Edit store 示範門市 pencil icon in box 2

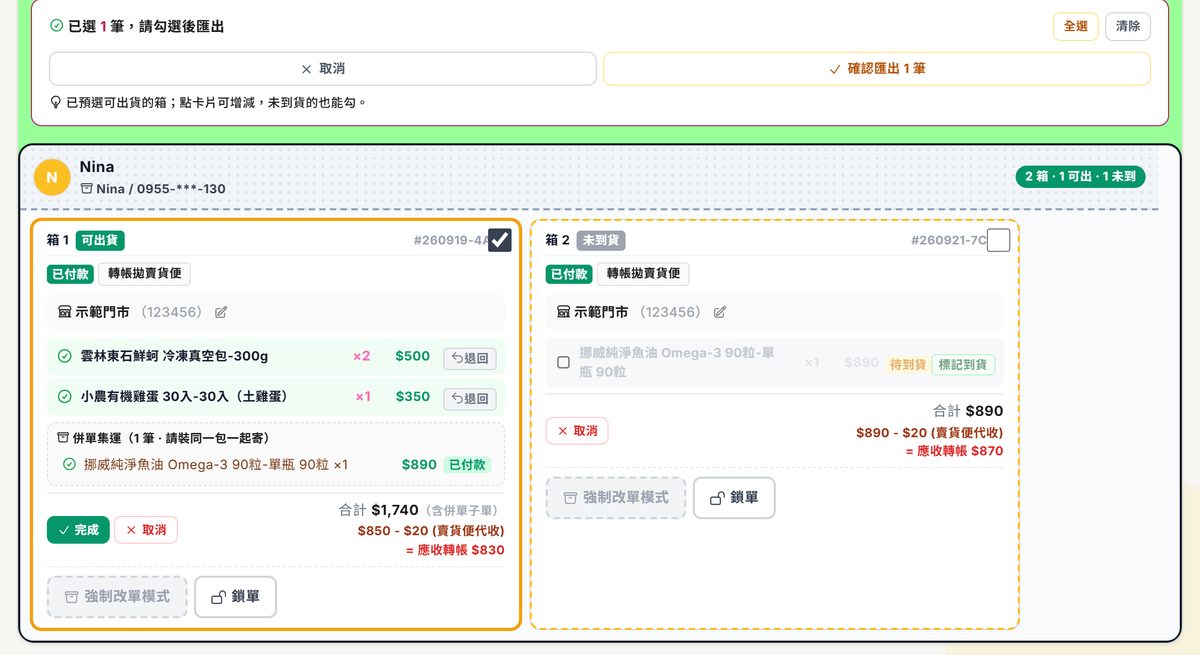[720, 312]
